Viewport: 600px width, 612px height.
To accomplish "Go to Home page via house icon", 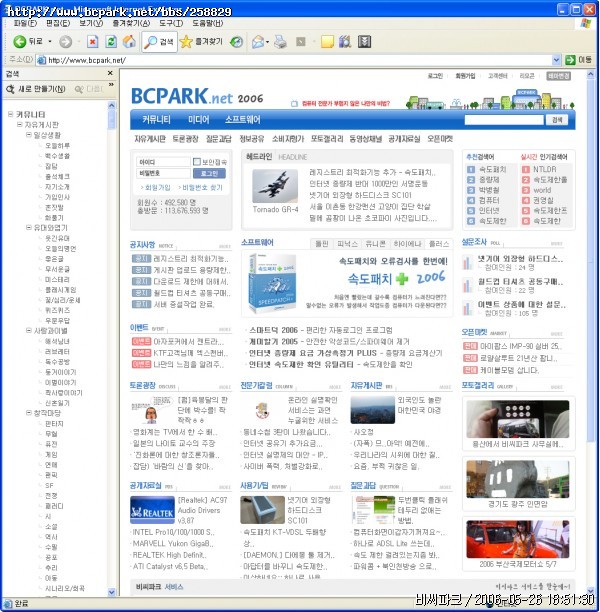I will coord(129,41).
